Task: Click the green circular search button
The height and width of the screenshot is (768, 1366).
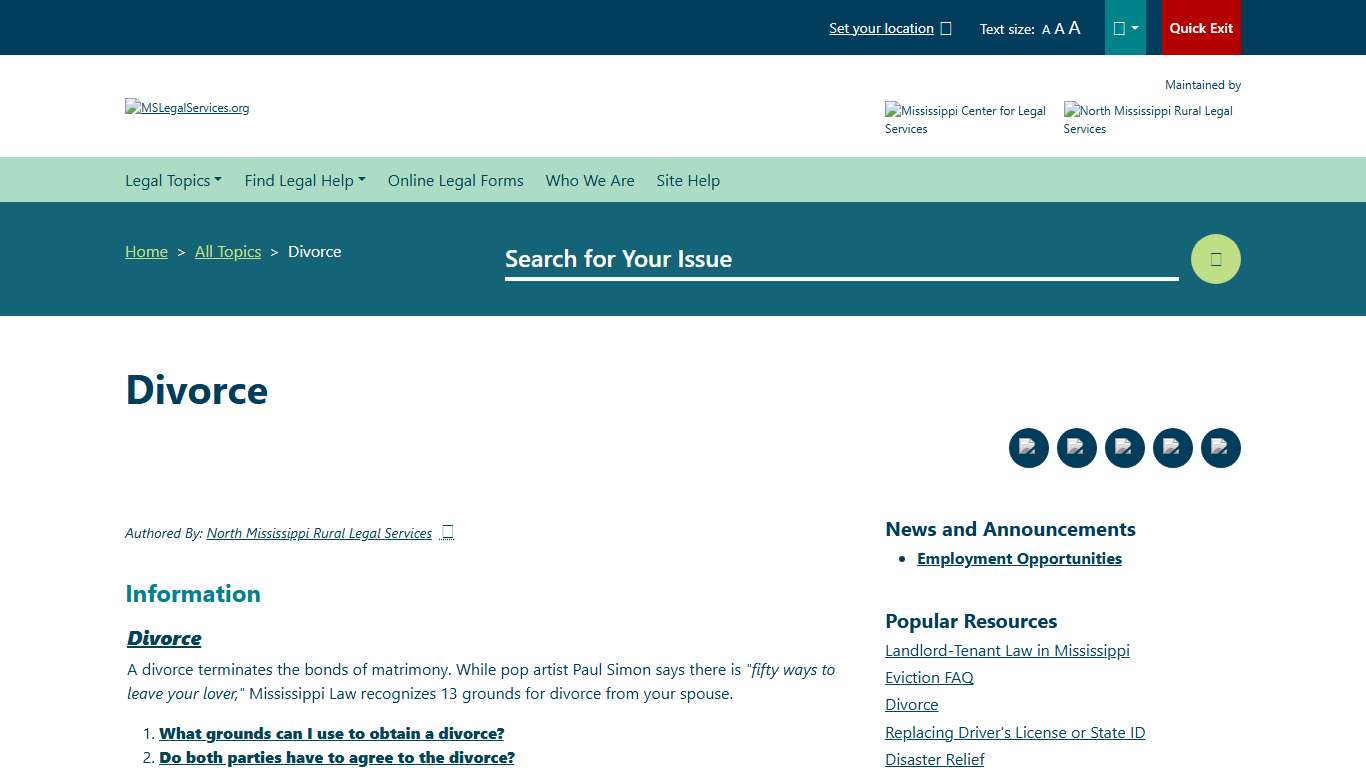Action: click(x=1215, y=259)
